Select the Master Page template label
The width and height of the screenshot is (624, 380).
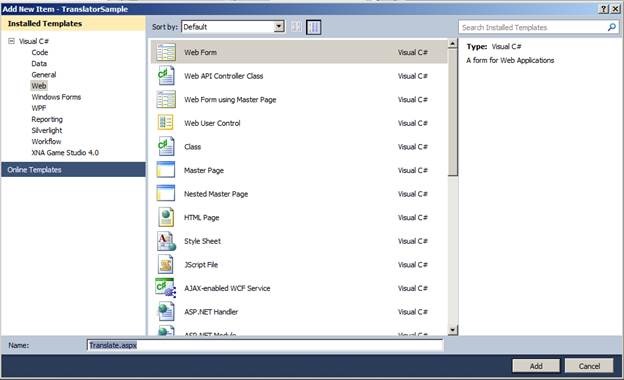coord(204,170)
